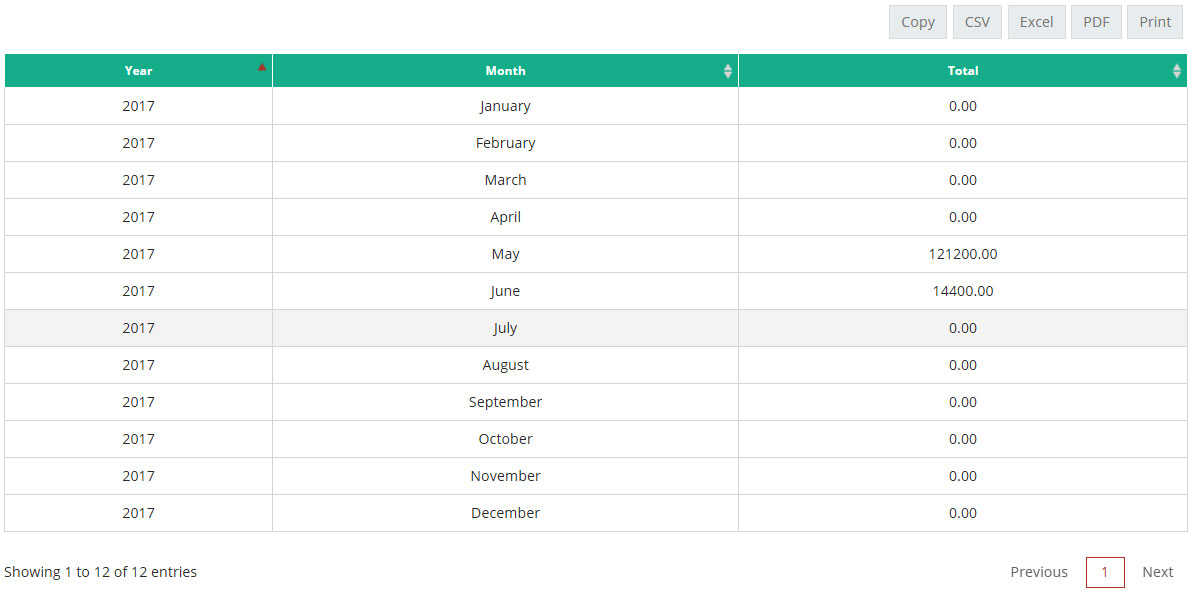This screenshot has width=1193, height=600.
Task: Select the June month cell
Action: (x=505, y=291)
